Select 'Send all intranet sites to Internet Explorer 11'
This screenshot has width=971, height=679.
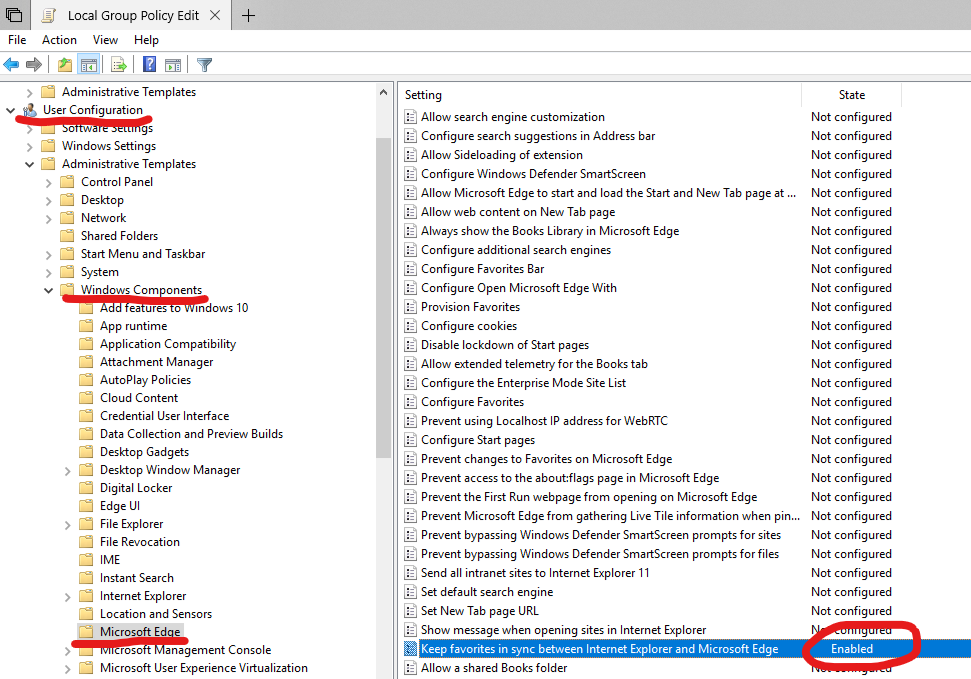(535, 572)
